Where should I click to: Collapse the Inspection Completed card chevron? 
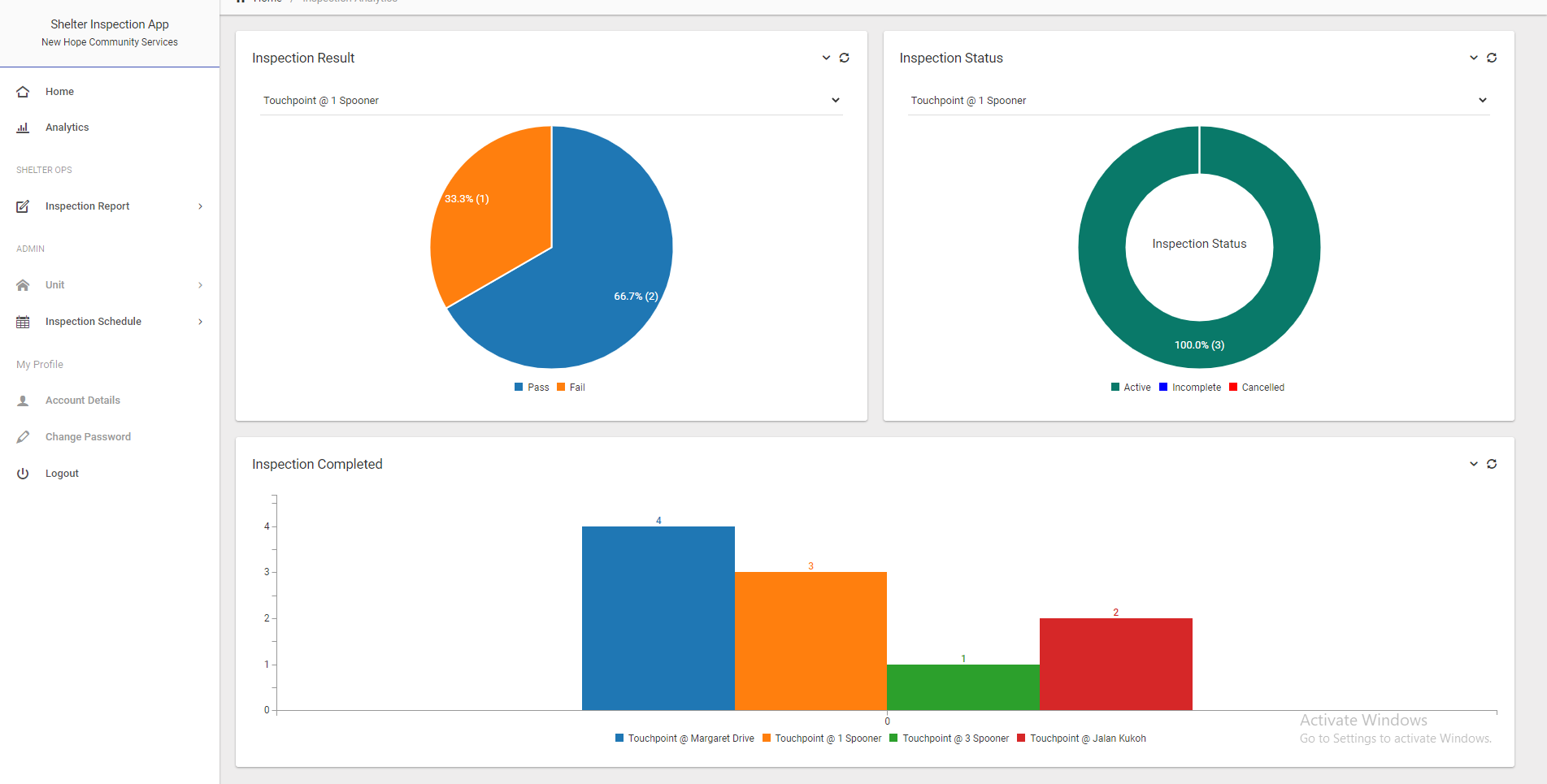1474,464
